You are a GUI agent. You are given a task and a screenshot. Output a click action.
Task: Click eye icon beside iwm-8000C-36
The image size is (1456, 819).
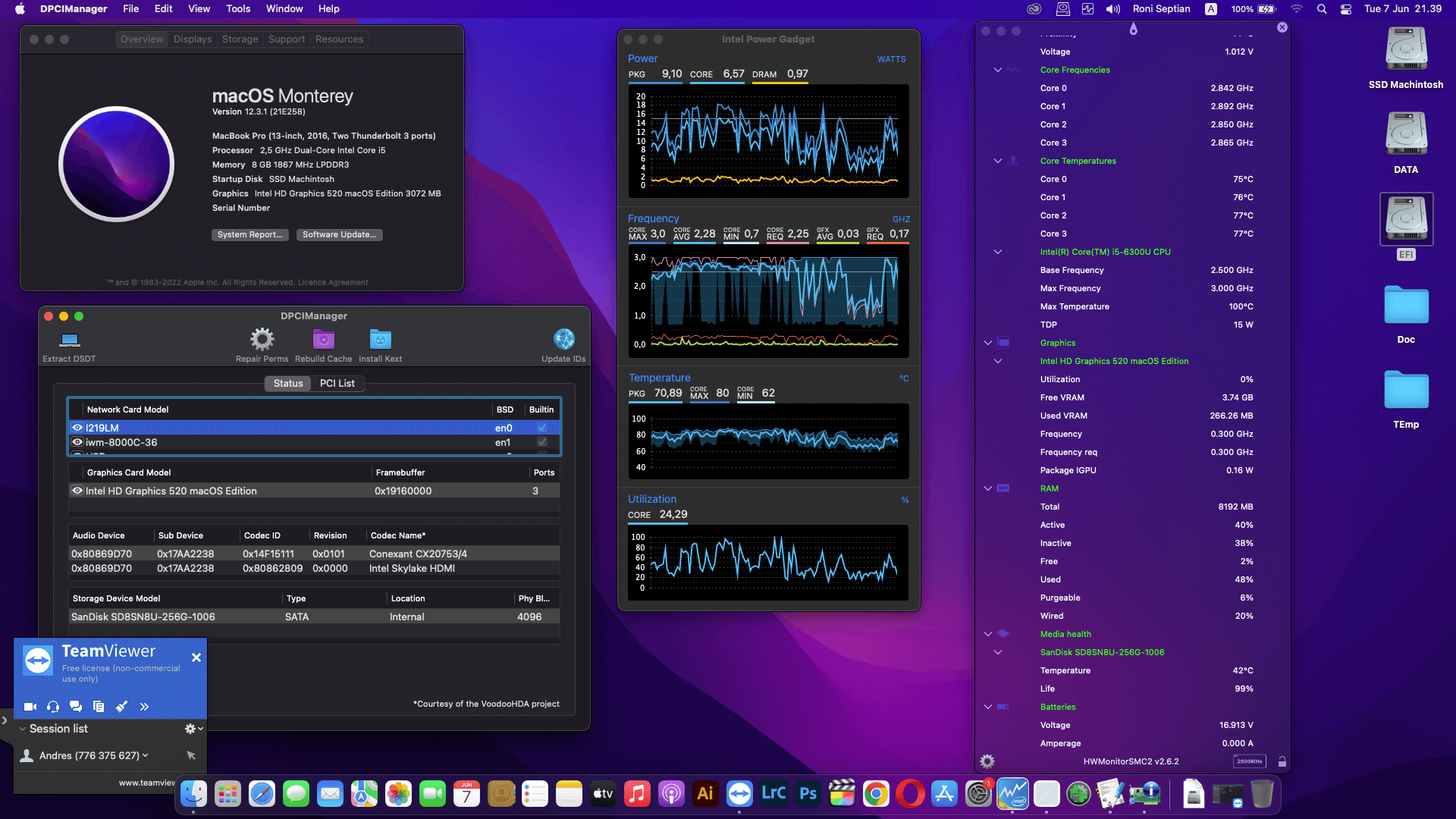[x=77, y=442]
